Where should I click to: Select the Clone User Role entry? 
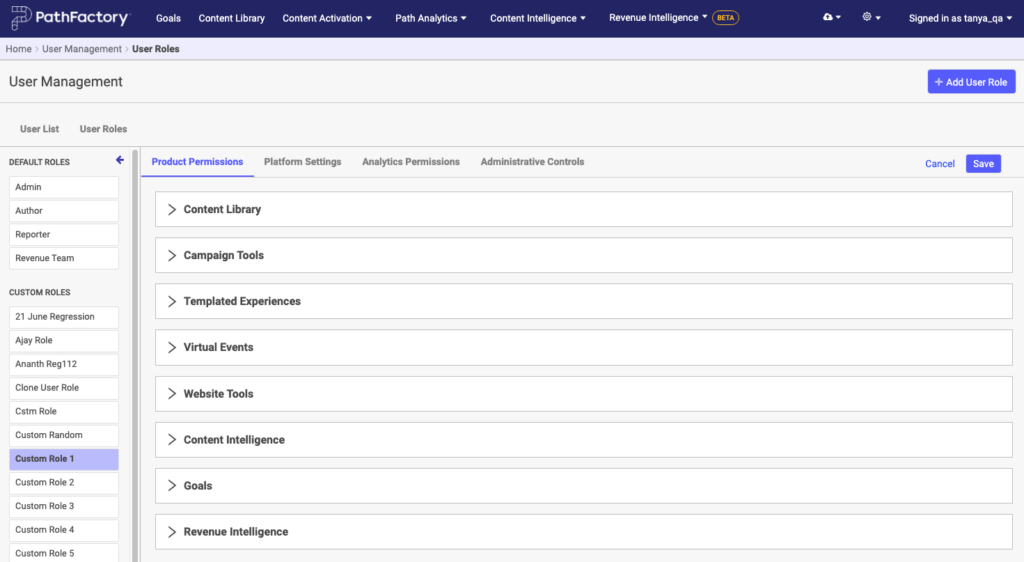[64, 388]
